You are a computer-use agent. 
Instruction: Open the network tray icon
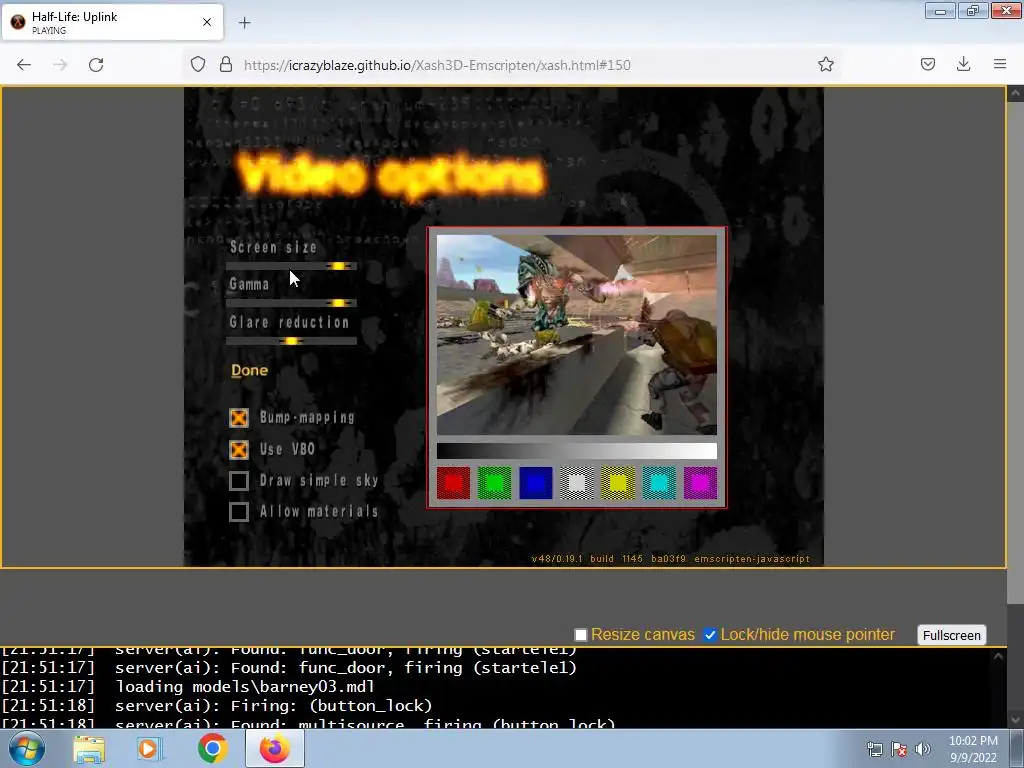click(x=874, y=749)
